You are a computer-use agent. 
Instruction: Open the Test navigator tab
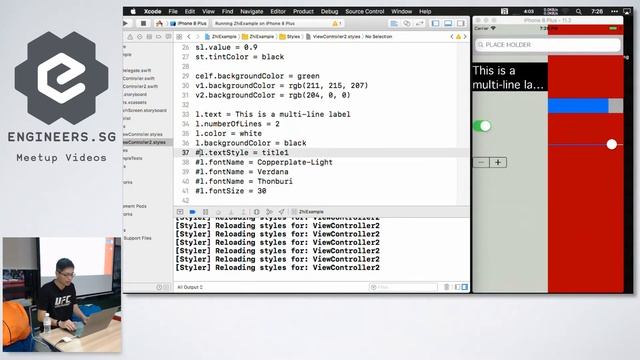[140, 37]
